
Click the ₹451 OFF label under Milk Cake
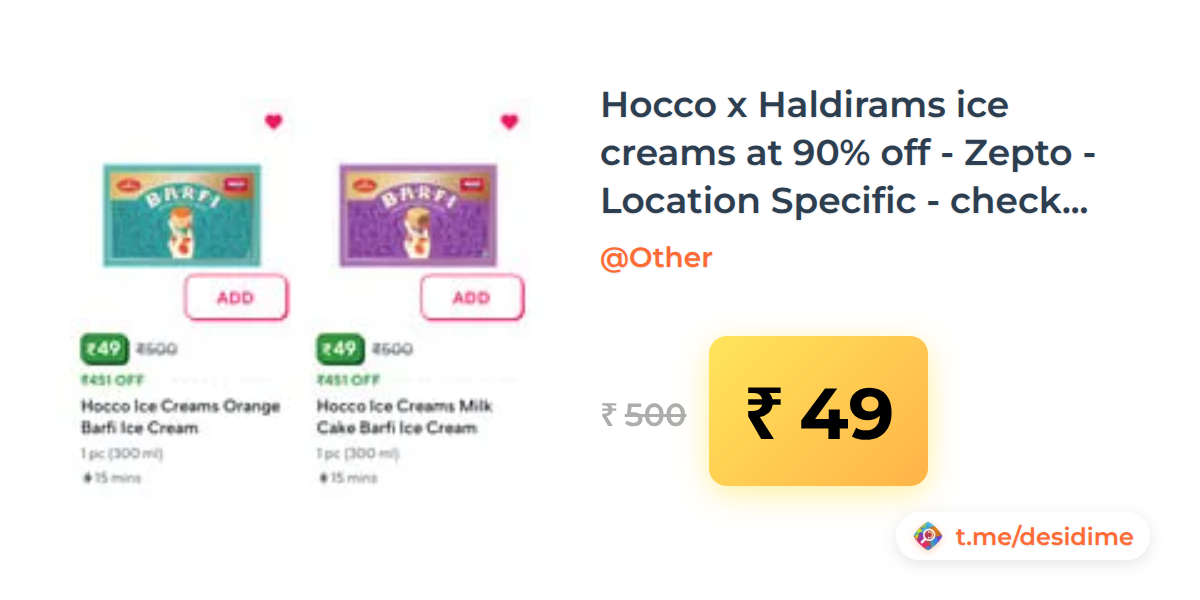[349, 380]
